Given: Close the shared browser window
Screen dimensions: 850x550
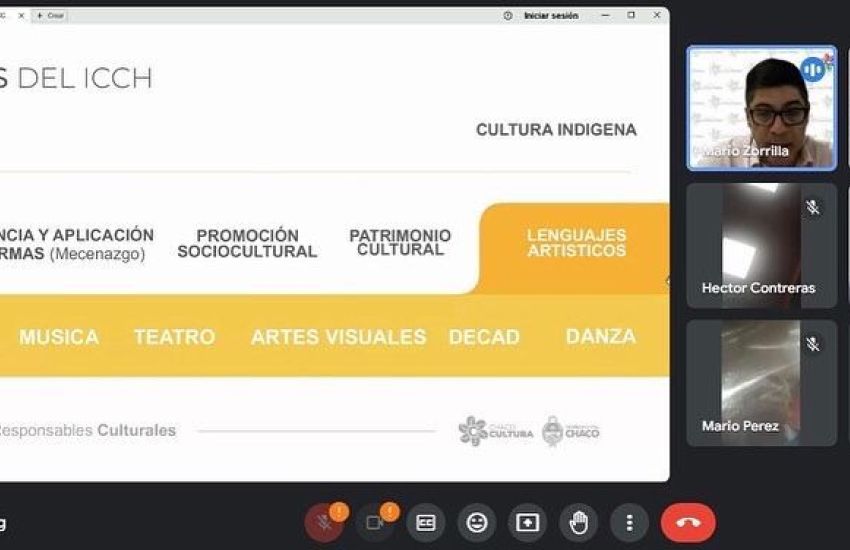Looking at the screenshot, I should tap(656, 15).
